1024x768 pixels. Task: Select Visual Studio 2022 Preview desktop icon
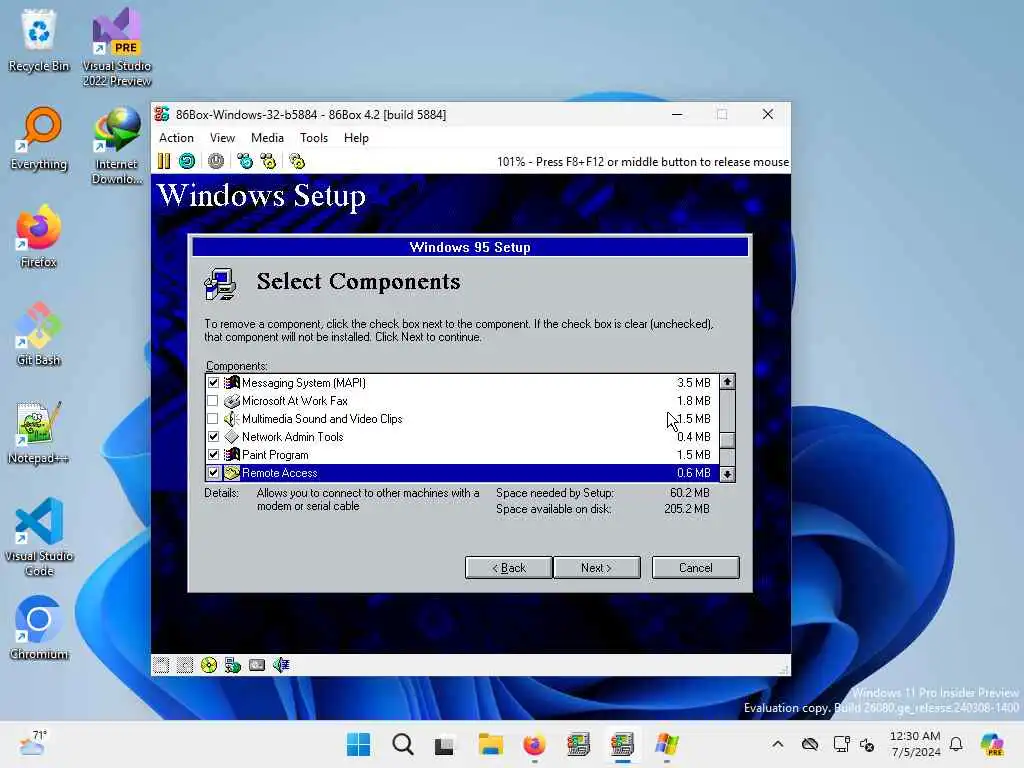click(x=117, y=47)
